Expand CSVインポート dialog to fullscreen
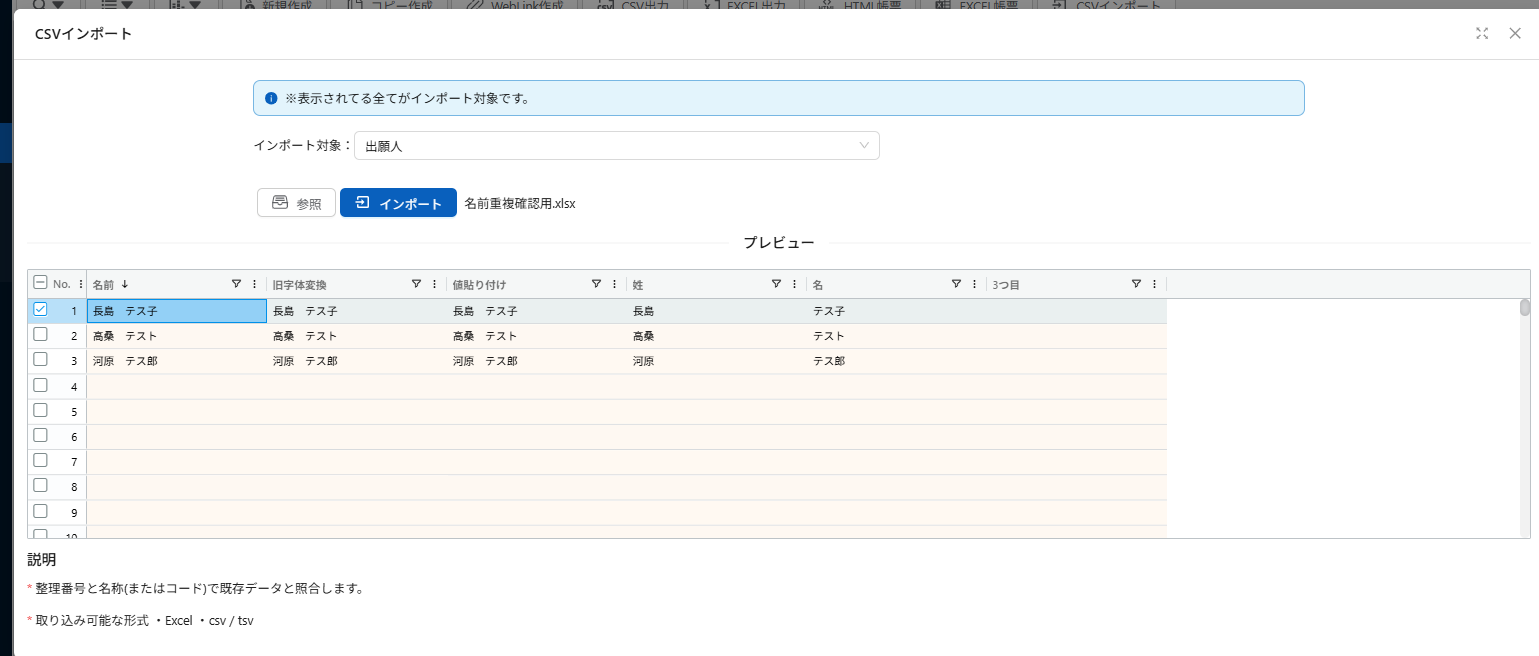Screen dimensions: 1539x656 [x=1482, y=33]
